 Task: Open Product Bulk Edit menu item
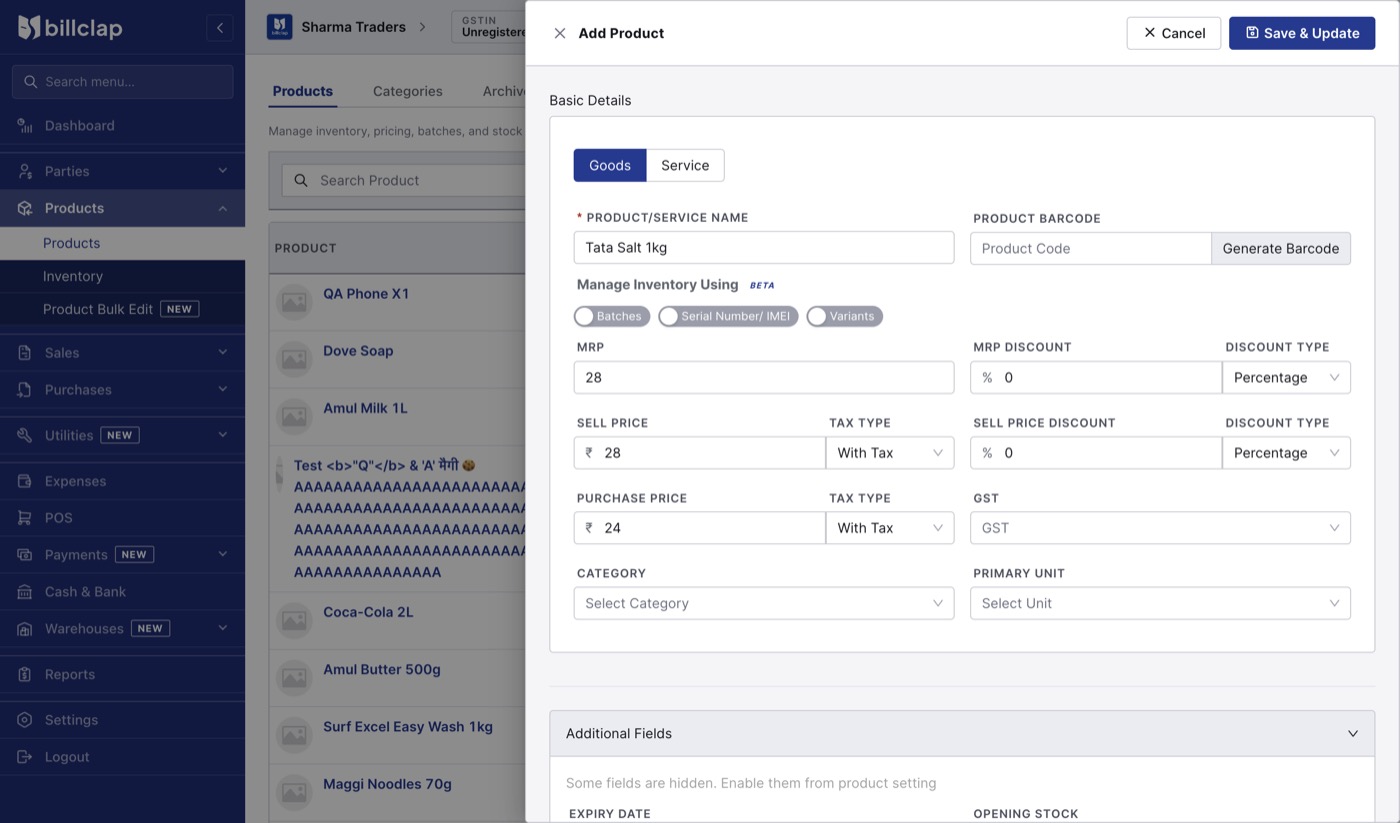(x=122, y=309)
